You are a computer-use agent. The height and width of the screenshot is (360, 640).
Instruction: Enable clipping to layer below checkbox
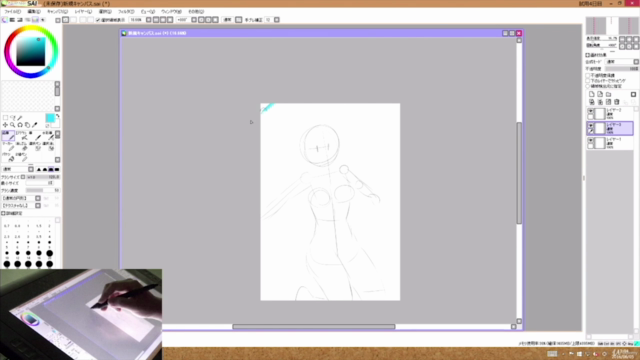(588, 81)
